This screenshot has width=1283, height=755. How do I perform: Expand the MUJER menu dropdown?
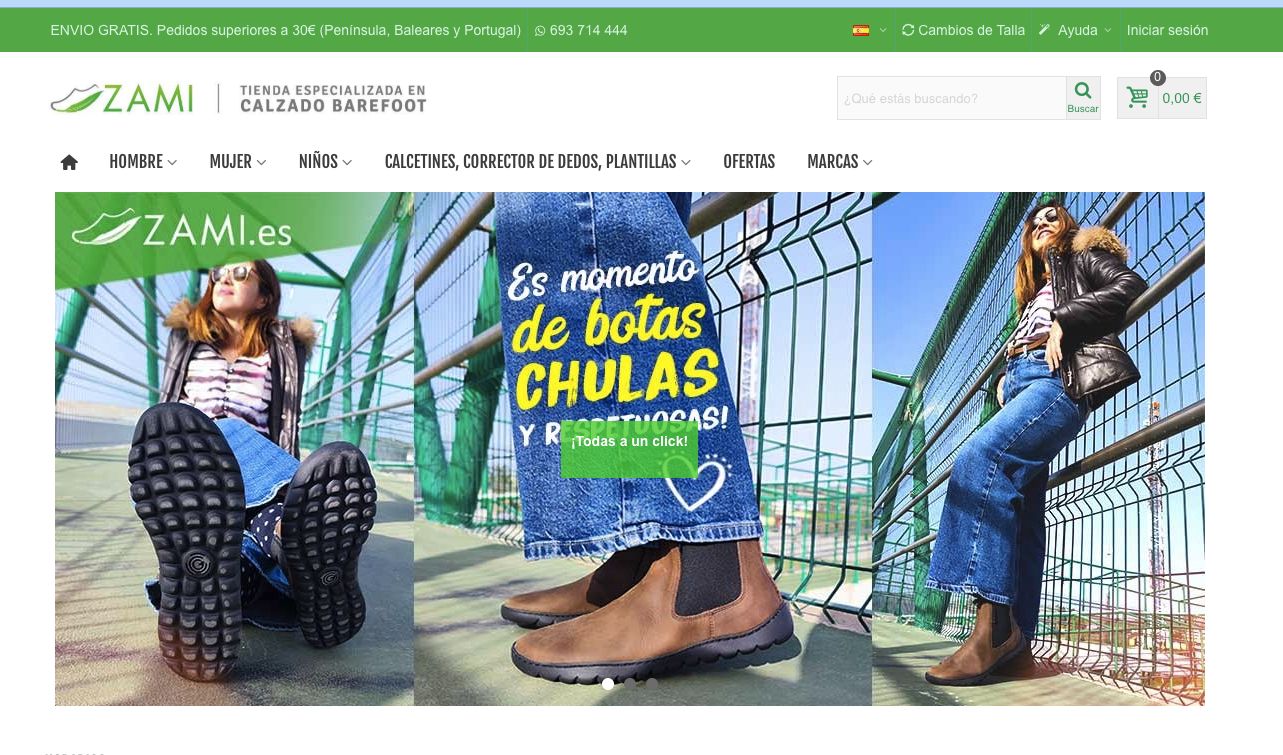[x=238, y=162]
